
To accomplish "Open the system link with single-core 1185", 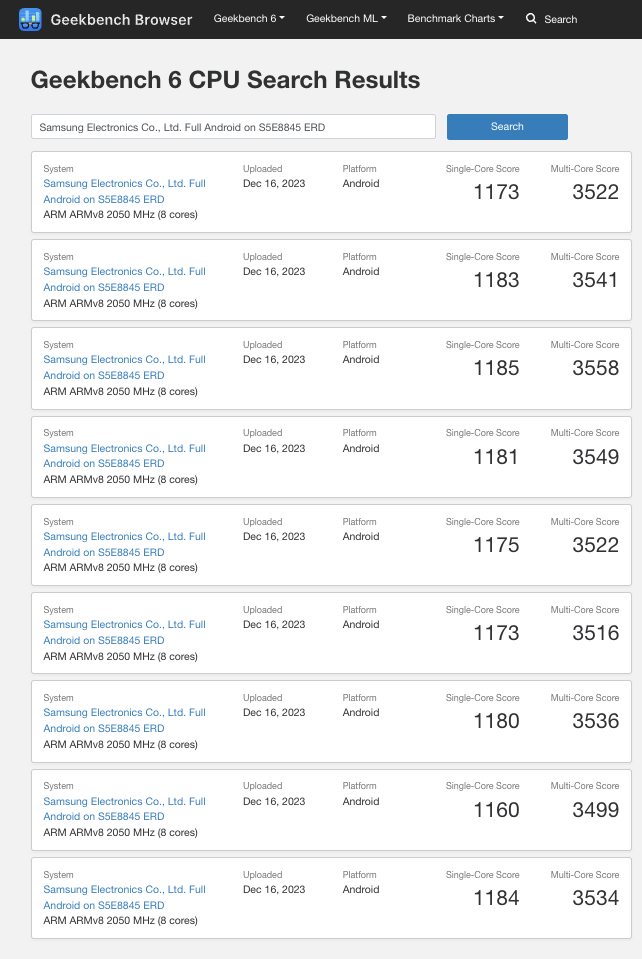I will click(124, 367).
